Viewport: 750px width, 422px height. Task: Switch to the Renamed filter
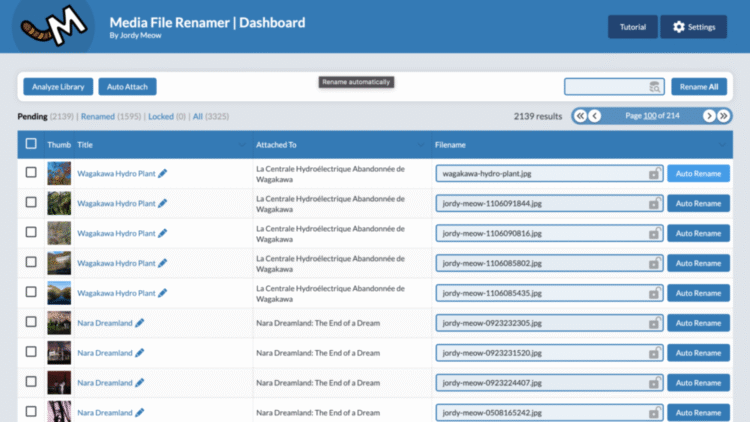[98, 116]
